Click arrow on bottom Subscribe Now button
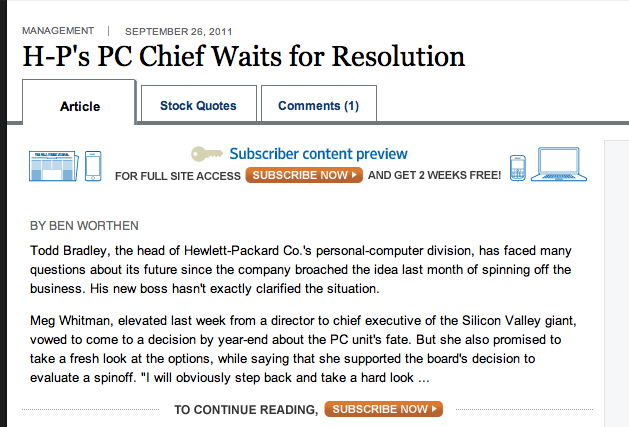The height and width of the screenshot is (427, 629). (x=434, y=409)
